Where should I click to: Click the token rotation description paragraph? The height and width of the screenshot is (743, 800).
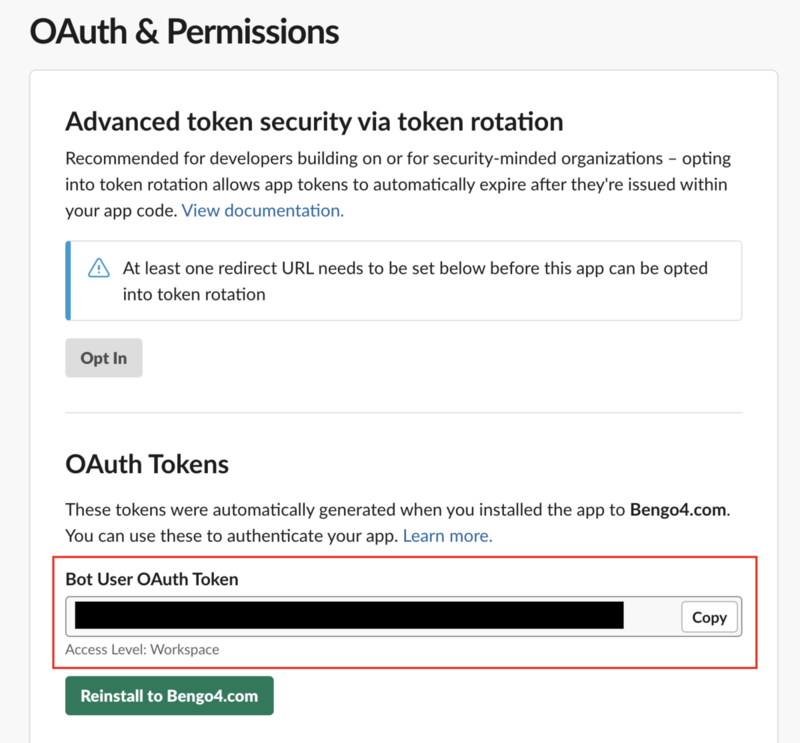click(x=398, y=184)
